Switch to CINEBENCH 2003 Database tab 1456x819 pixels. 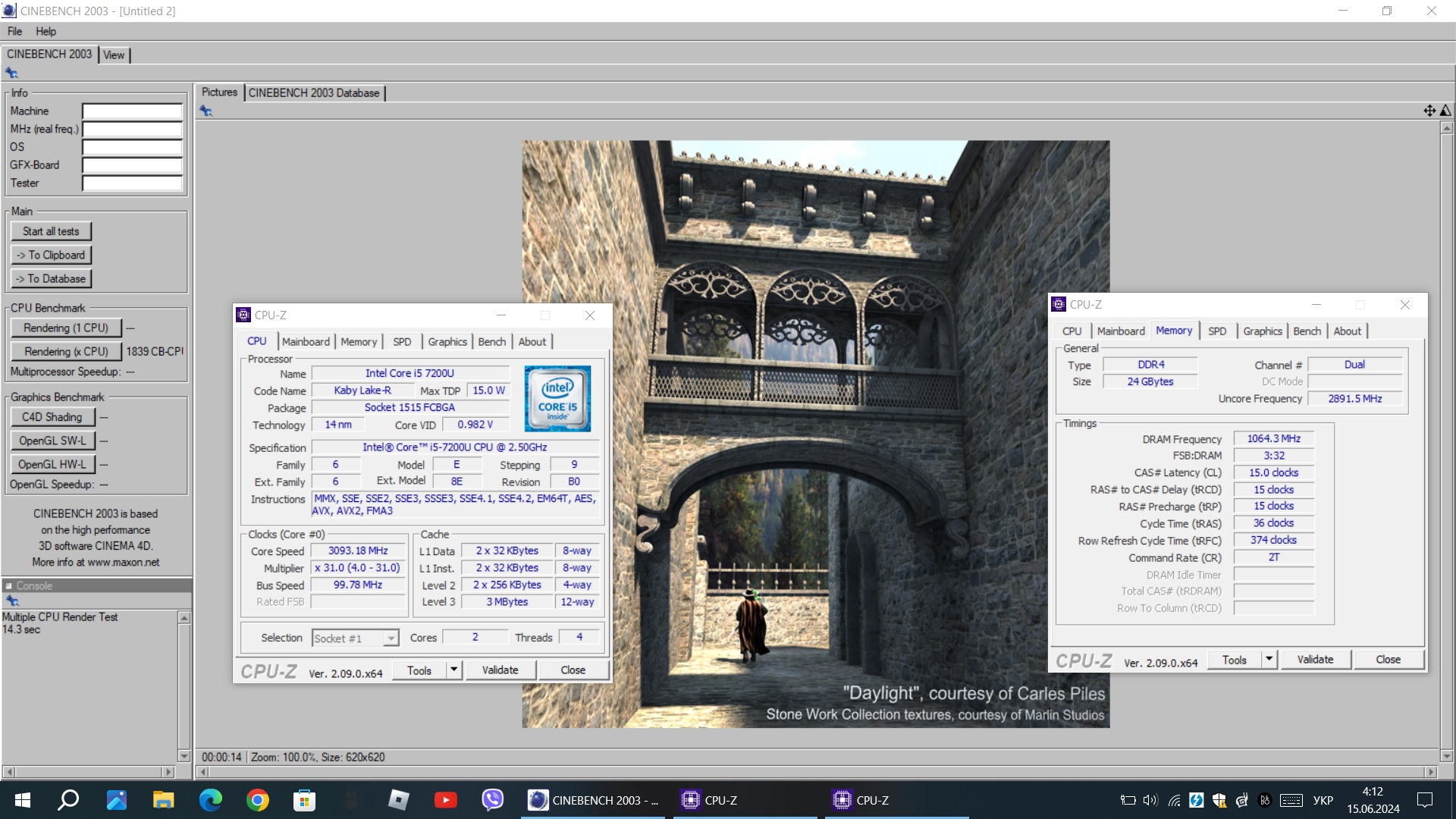tap(314, 93)
